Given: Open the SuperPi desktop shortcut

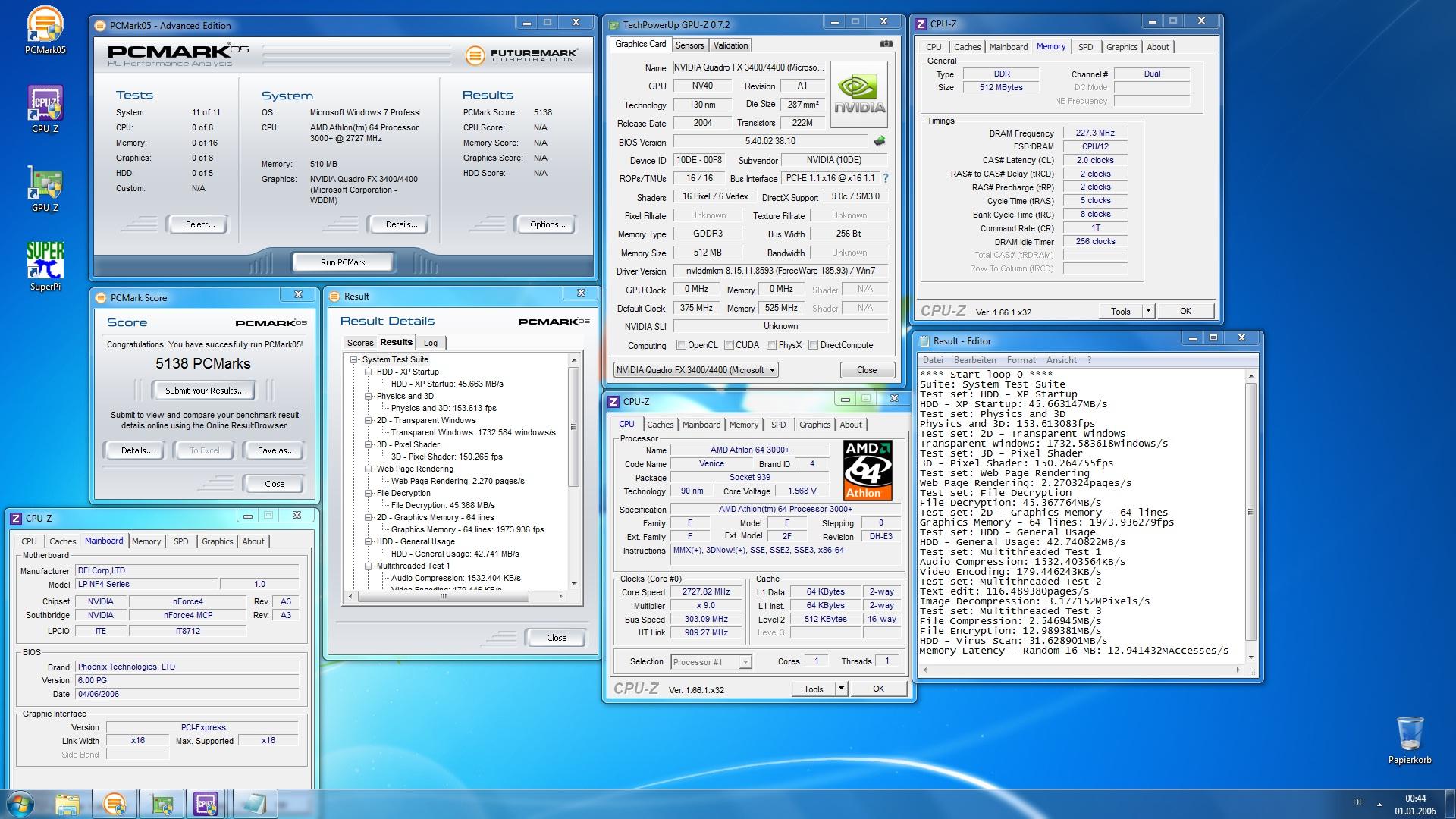Looking at the screenshot, I should (45, 265).
